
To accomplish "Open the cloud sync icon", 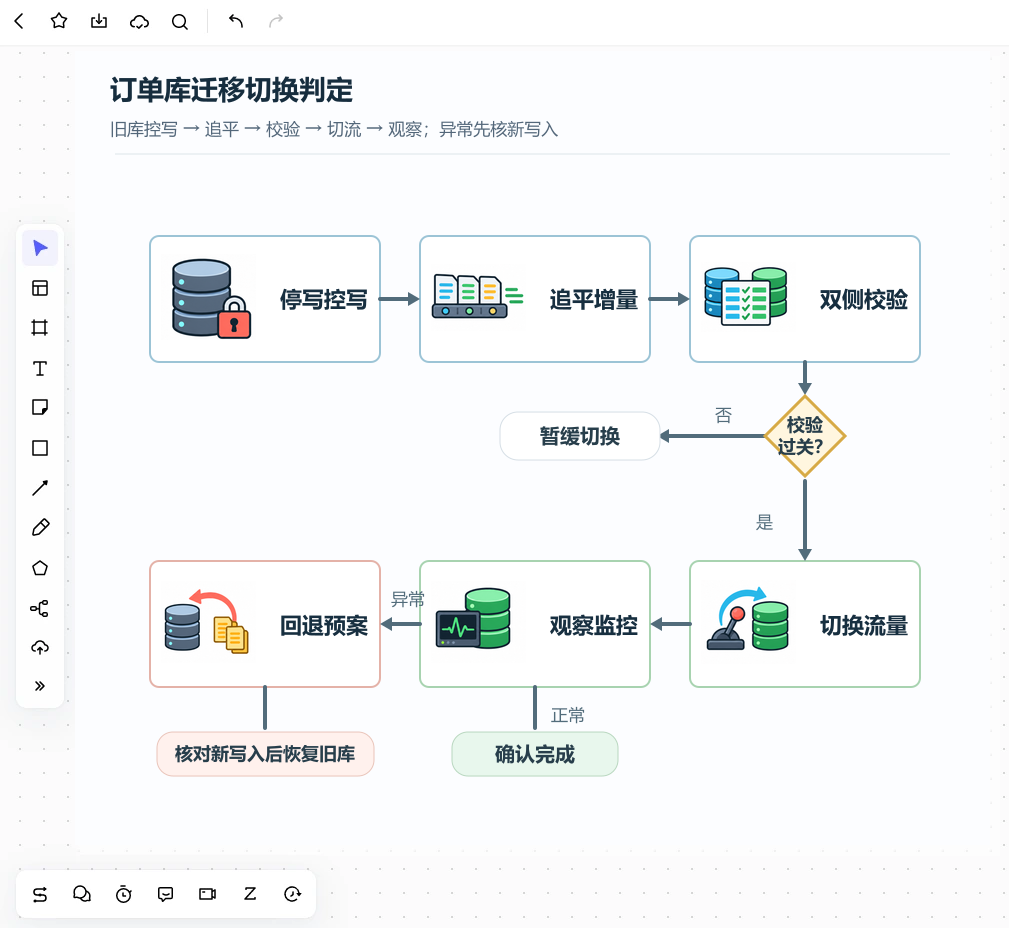I will pos(139,22).
